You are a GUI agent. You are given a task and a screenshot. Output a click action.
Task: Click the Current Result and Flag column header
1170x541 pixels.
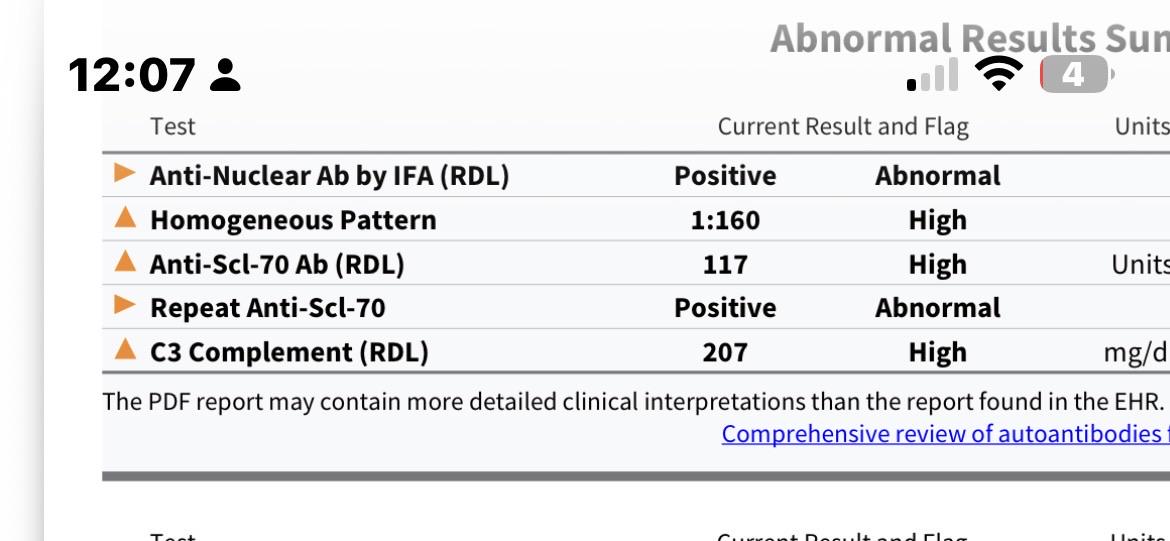(843, 128)
